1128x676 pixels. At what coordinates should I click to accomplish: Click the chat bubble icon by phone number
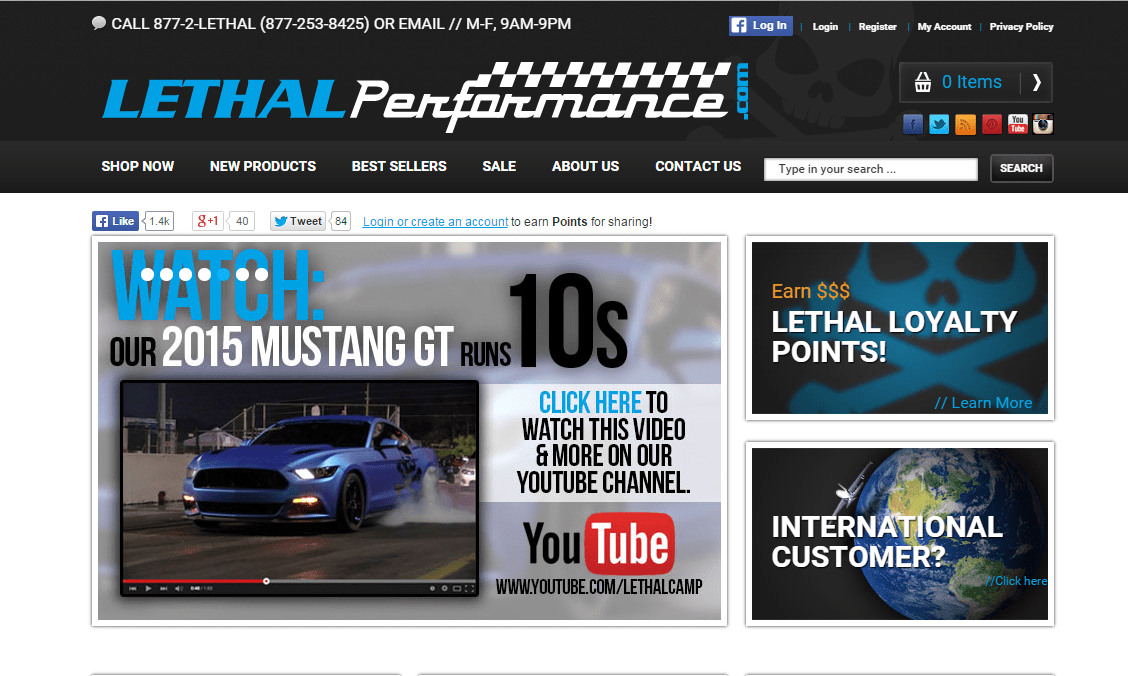pyautogui.click(x=99, y=23)
